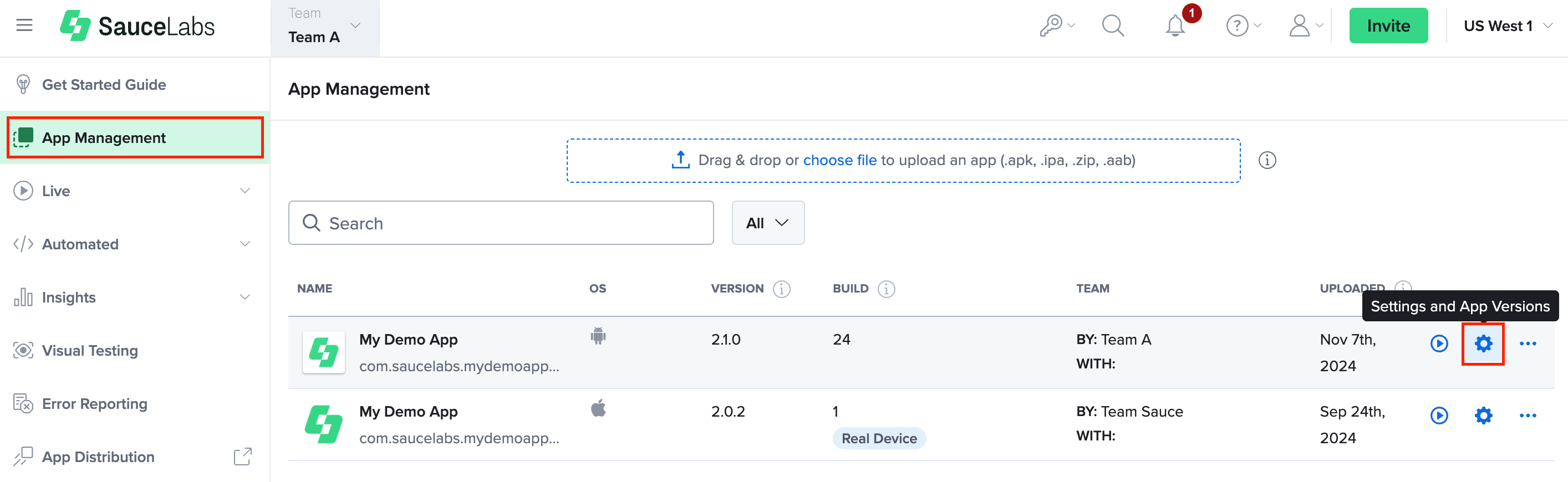Viewport: 1568px width, 482px height.
Task: Click the green Invite button
Action: (x=1388, y=26)
